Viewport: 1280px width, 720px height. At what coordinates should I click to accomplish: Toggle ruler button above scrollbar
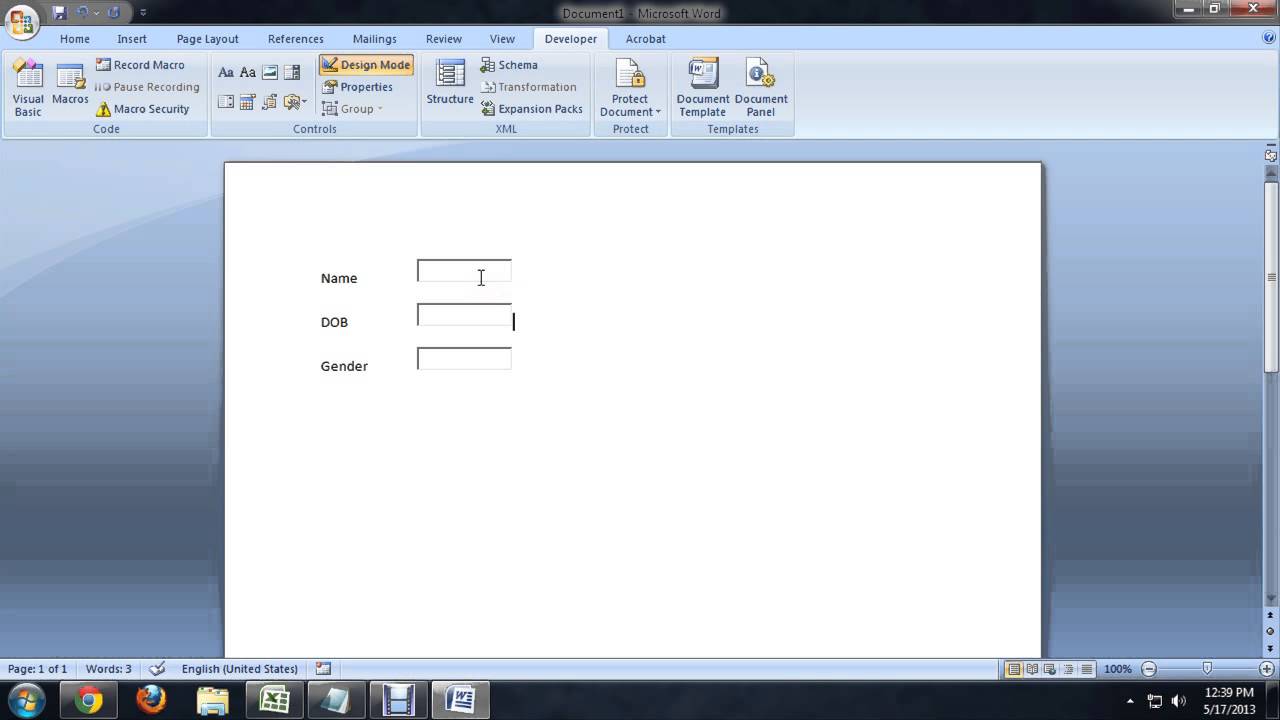click(x=1271, y=155)
